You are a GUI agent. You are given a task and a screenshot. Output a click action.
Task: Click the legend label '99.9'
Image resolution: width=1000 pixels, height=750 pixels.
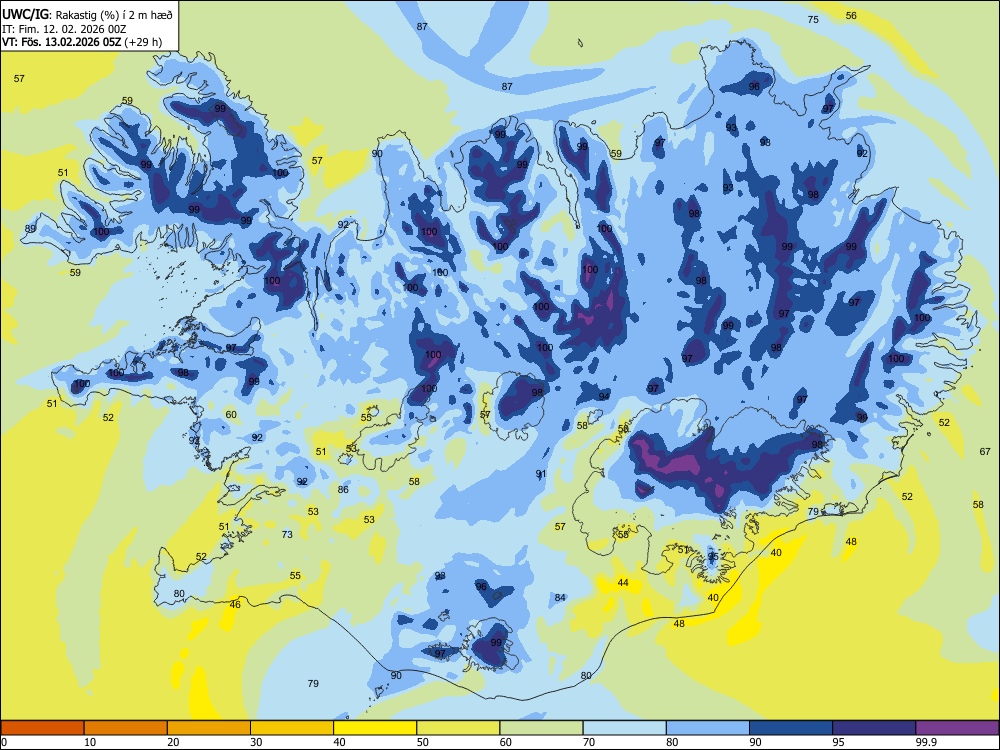coord(925,742)
